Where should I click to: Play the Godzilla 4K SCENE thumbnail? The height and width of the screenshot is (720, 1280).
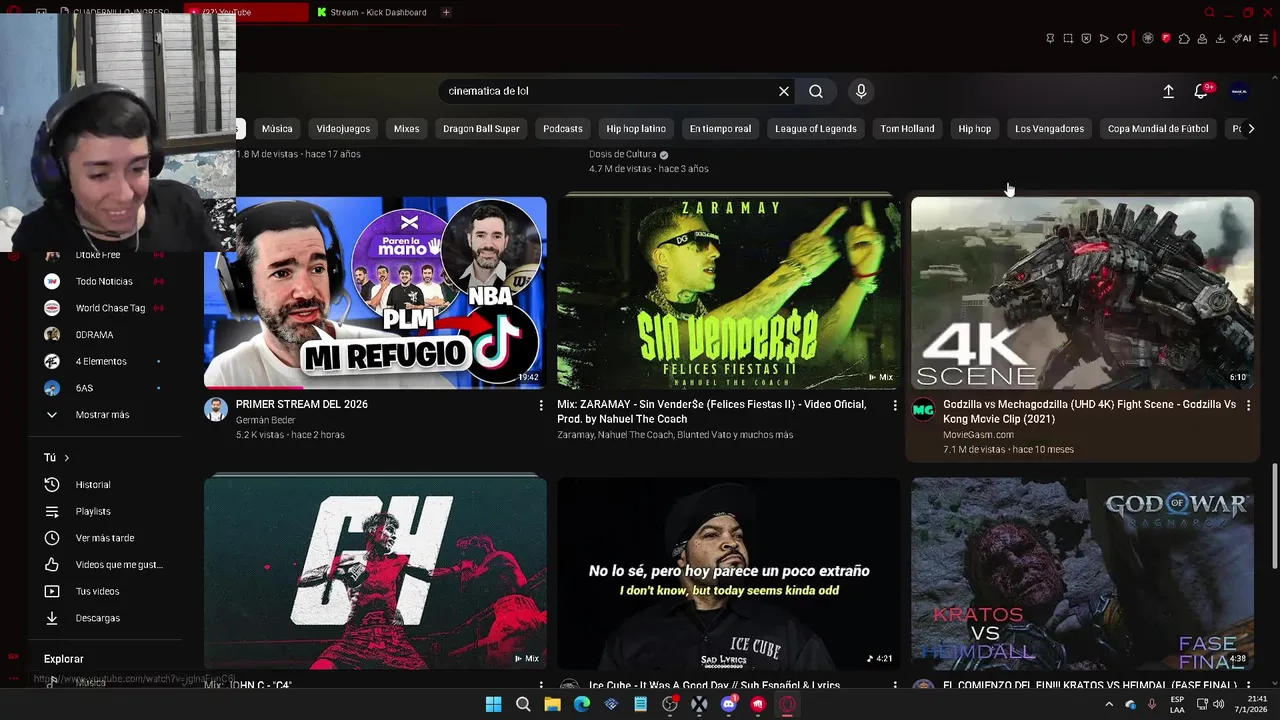pos(1082,293)
